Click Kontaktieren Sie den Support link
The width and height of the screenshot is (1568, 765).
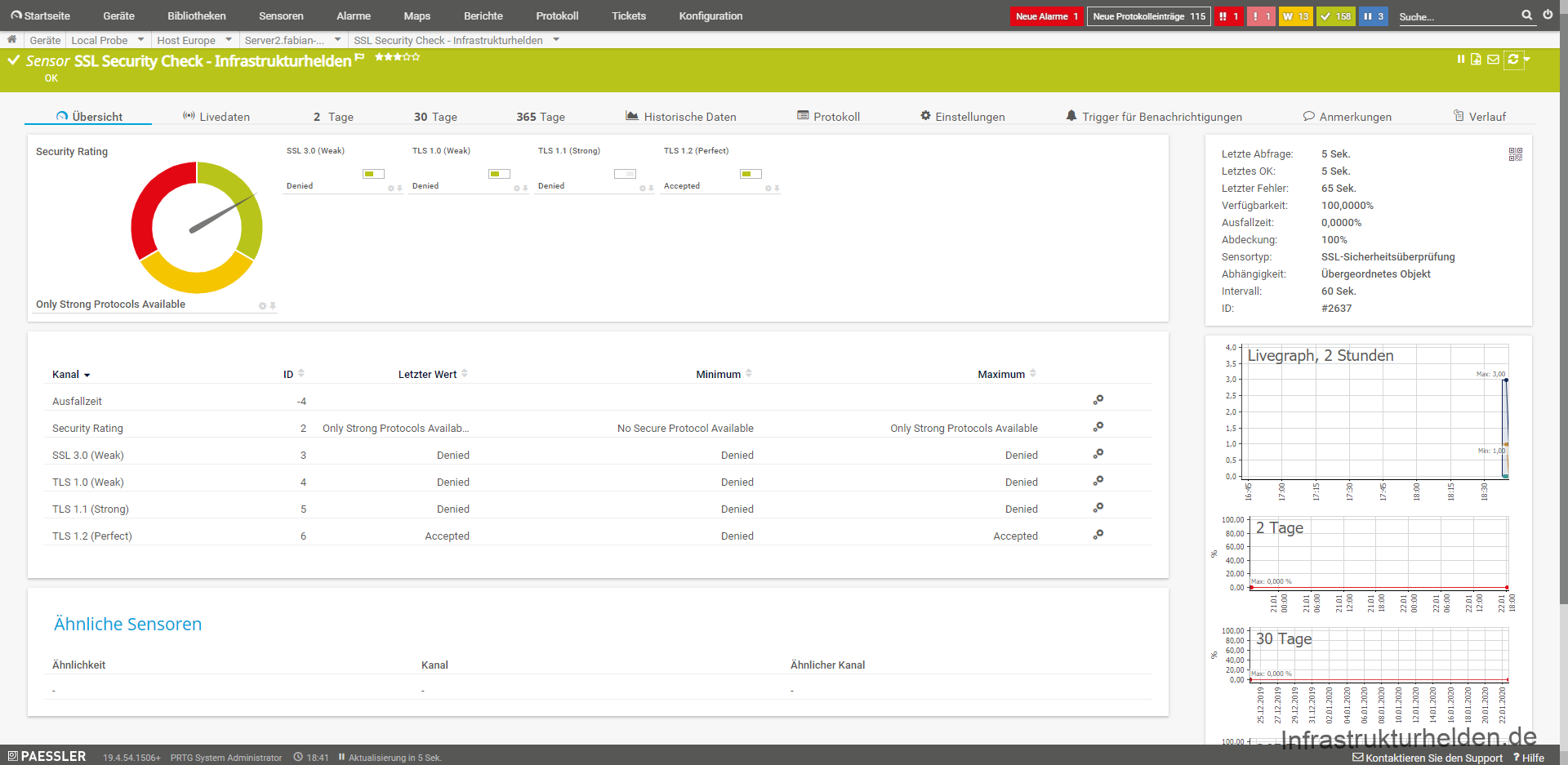[x=1428, y=758]
